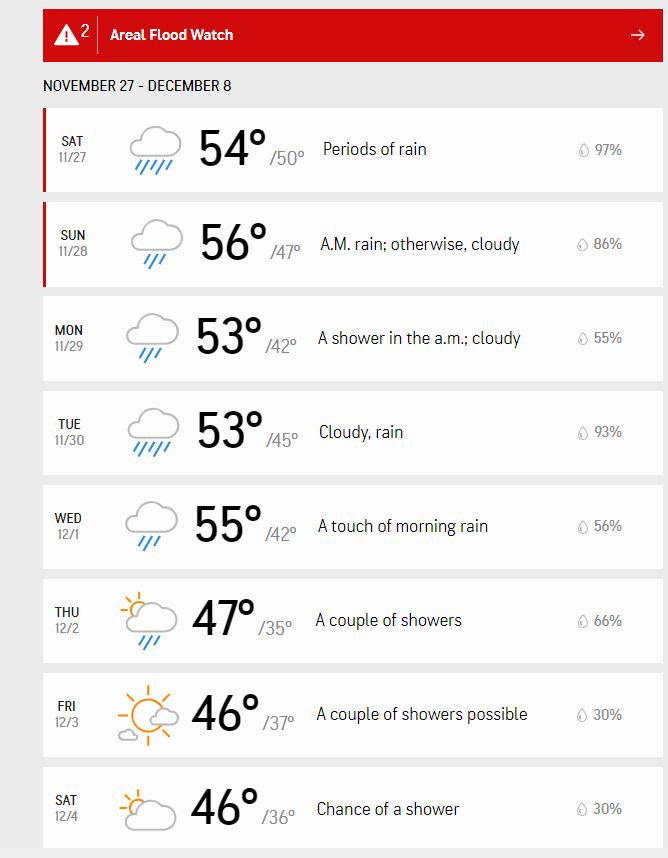Screen dimensions: 668x858
Task: Click the raindrop icon beside 93%
Action: [x=583, y=433]
